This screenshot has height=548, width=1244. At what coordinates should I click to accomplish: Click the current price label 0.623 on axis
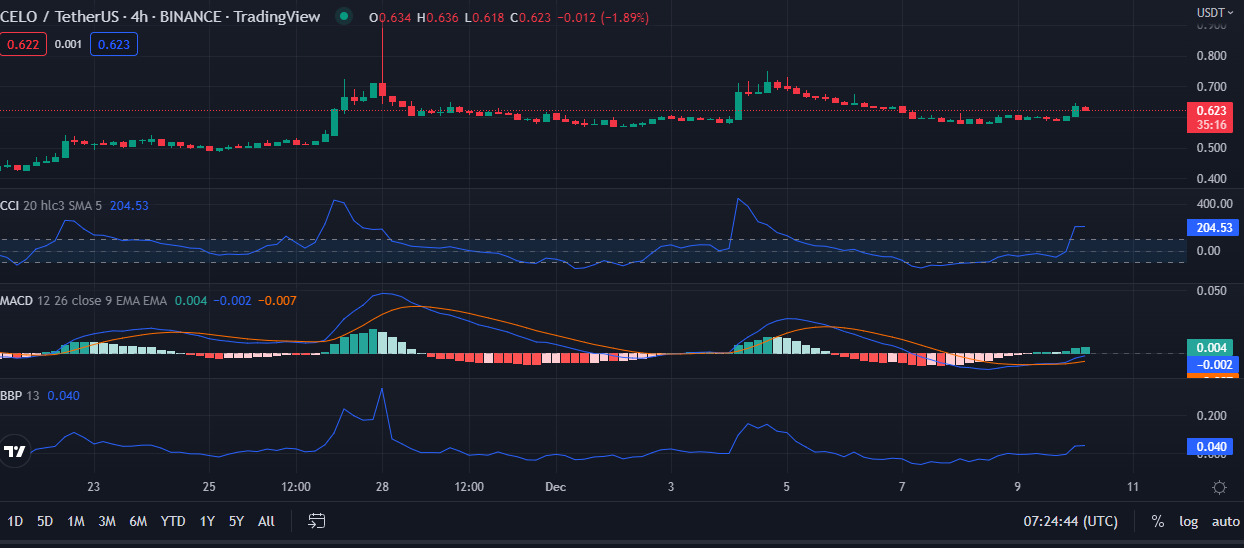(1211, 110)
